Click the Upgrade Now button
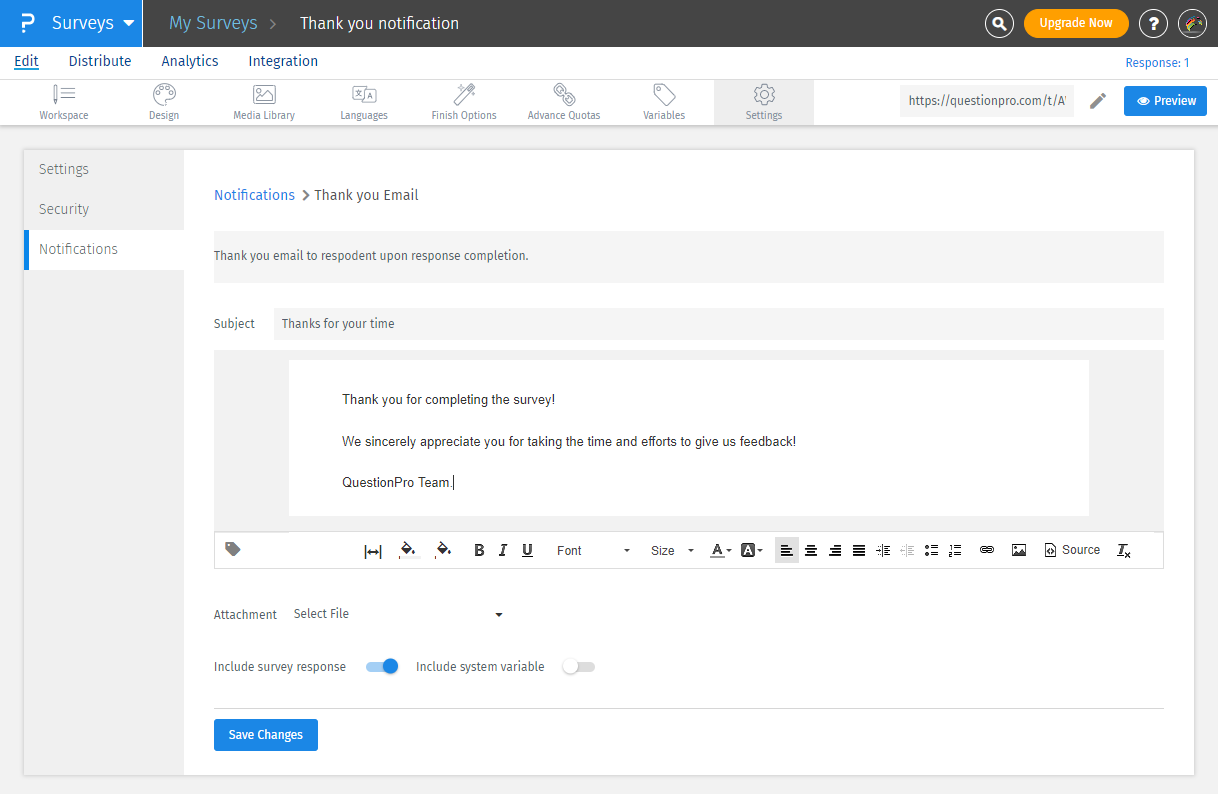This screenshot has width=1218, height=794. coord(1076,23)
